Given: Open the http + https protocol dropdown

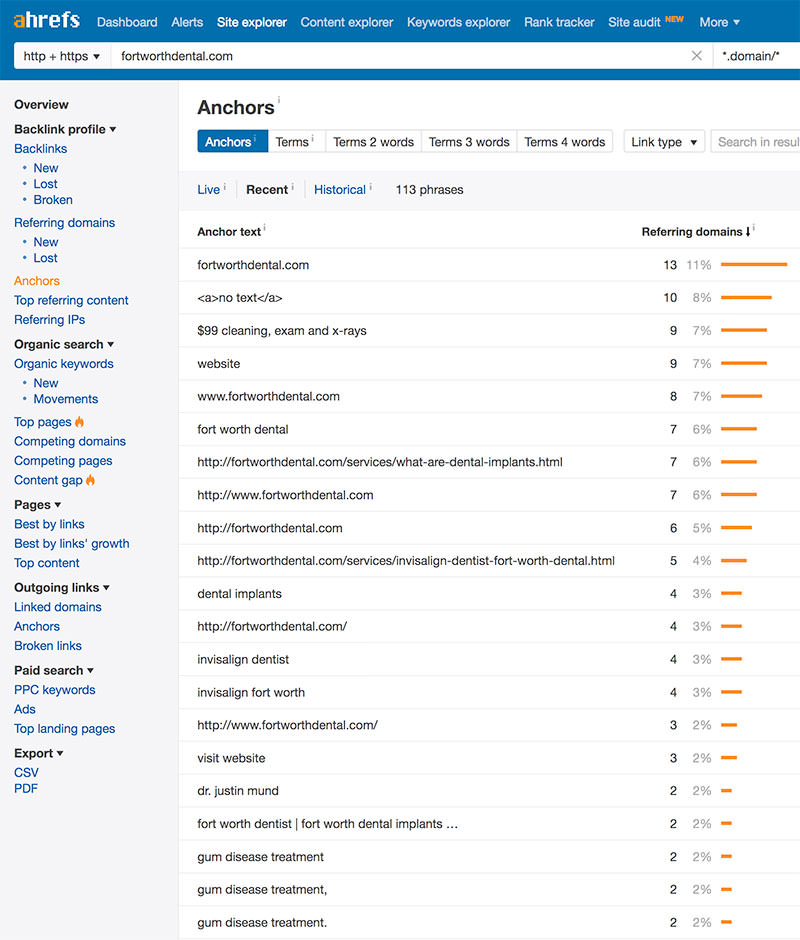Looking at the screenshot, I should coord(62,56).
